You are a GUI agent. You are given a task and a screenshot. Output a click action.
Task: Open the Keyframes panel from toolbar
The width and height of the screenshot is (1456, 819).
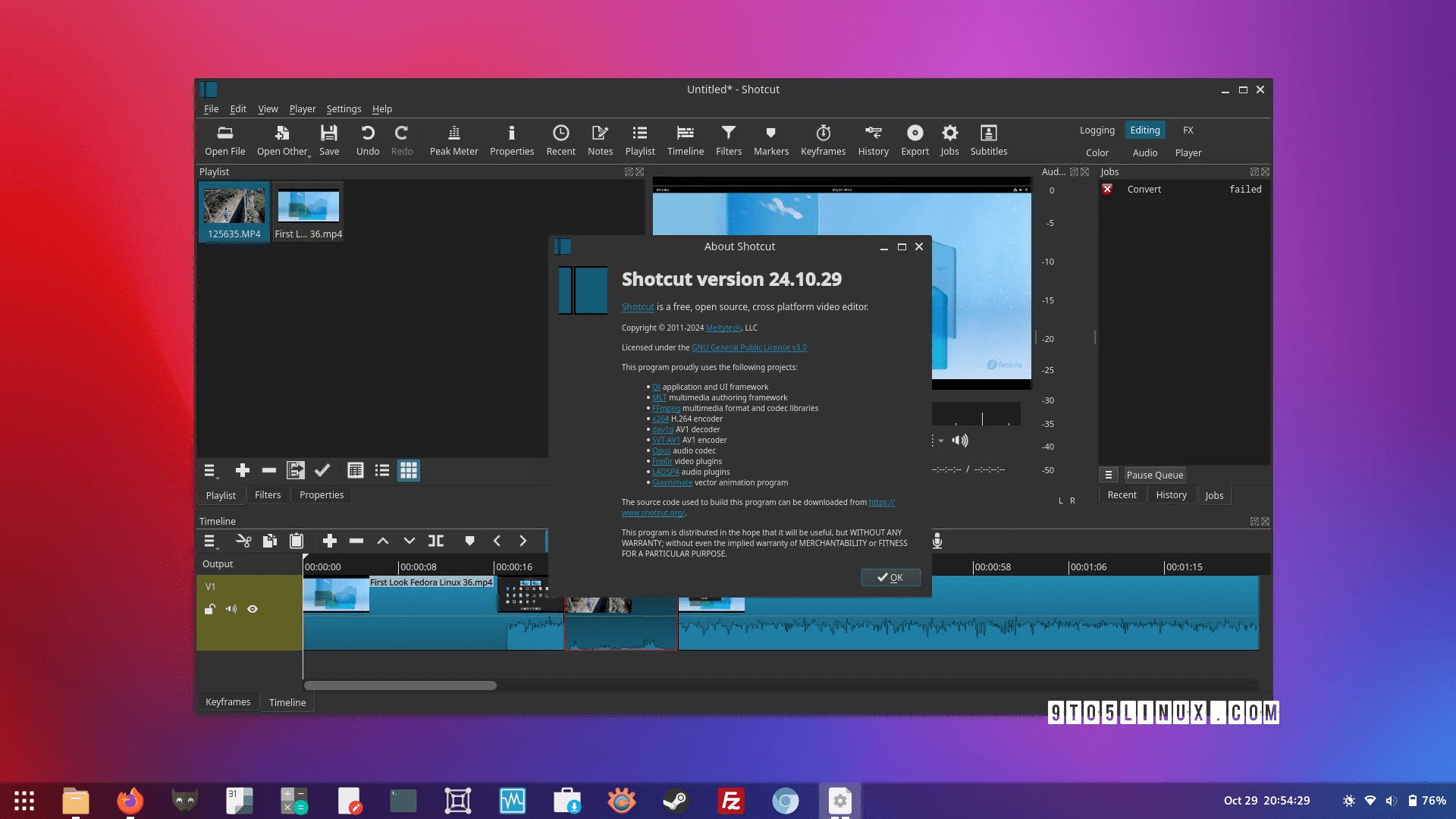(x=823, y=140)
